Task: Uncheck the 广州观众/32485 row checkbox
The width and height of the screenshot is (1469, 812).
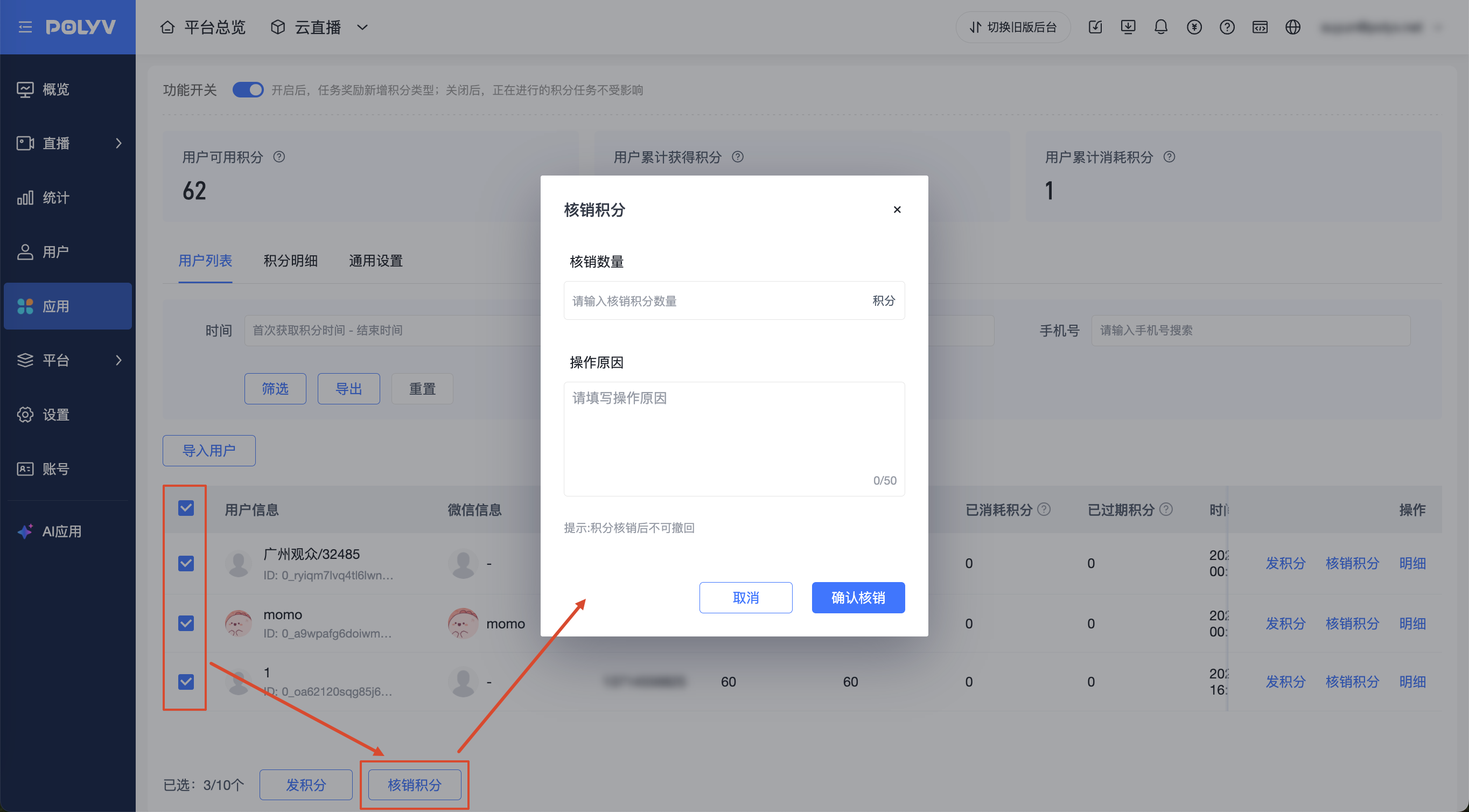Action: (x=186, y=563)
